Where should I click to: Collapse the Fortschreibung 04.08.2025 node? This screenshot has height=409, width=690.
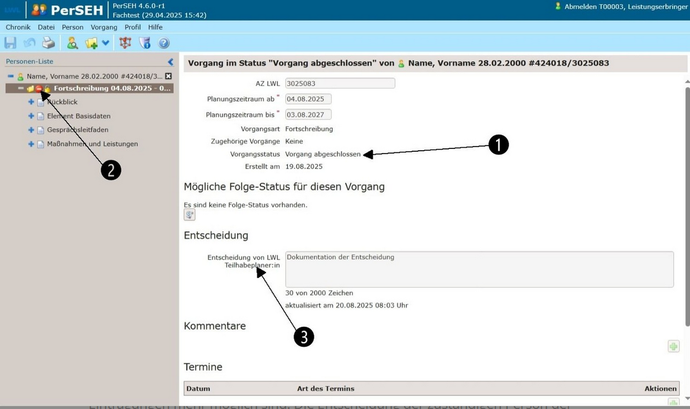click(19, 89)
